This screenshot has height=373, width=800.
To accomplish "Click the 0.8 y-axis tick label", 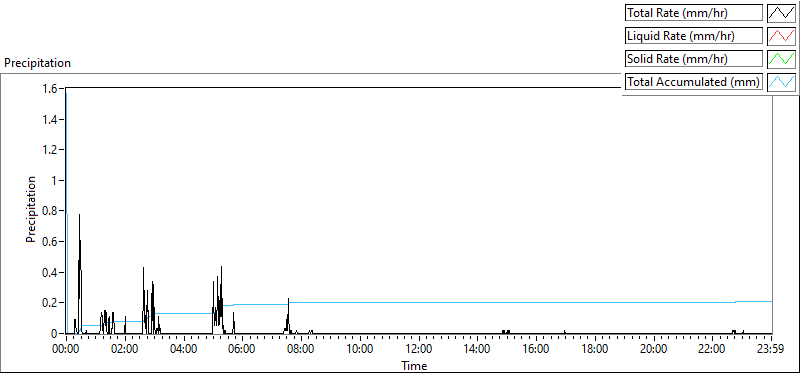I will [x=54, y=211].
